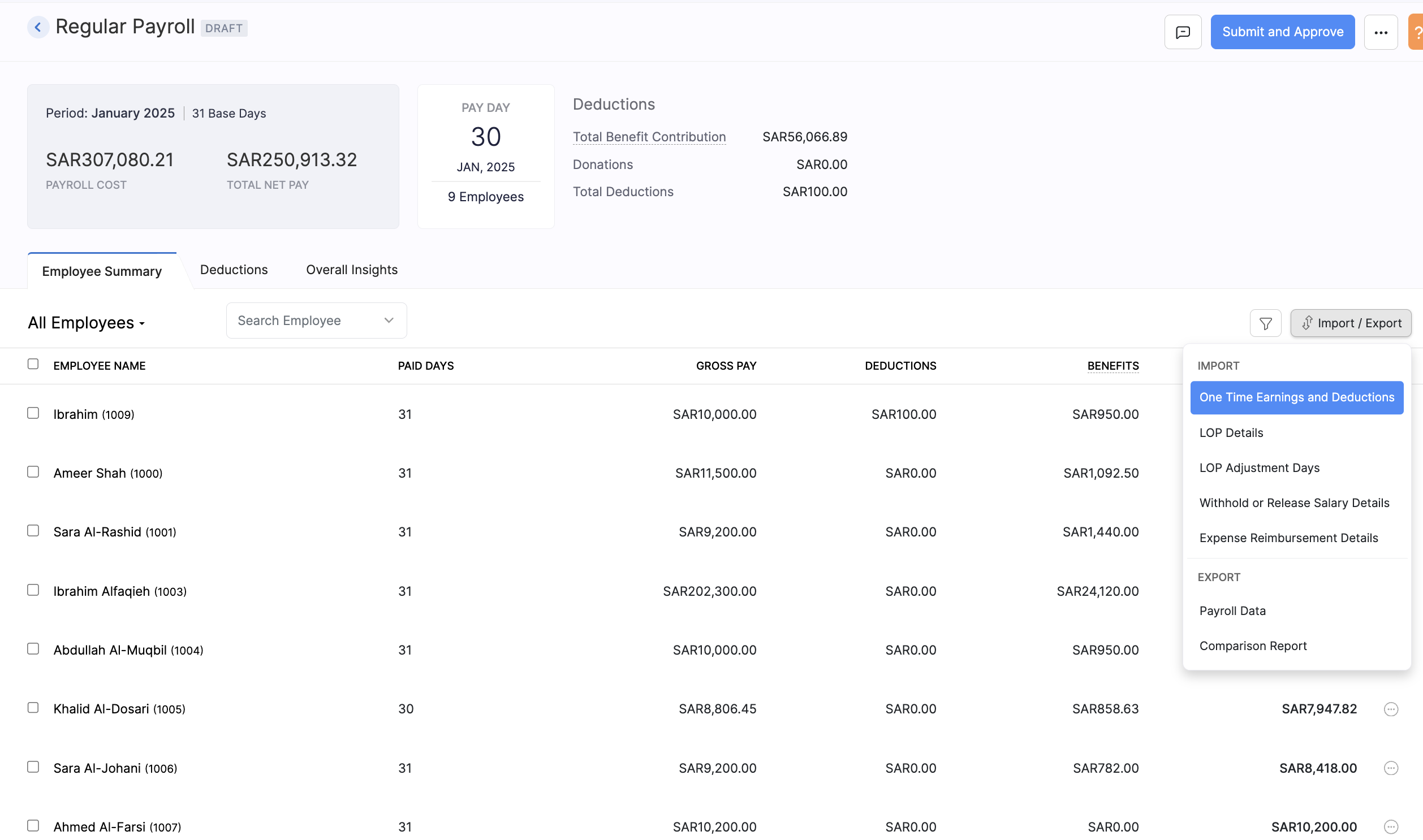Click the row actions icon for Khalid Al-Dosari
Image resolution: width=1423 pixels, height=840 pixels.
click(1390, 708)
